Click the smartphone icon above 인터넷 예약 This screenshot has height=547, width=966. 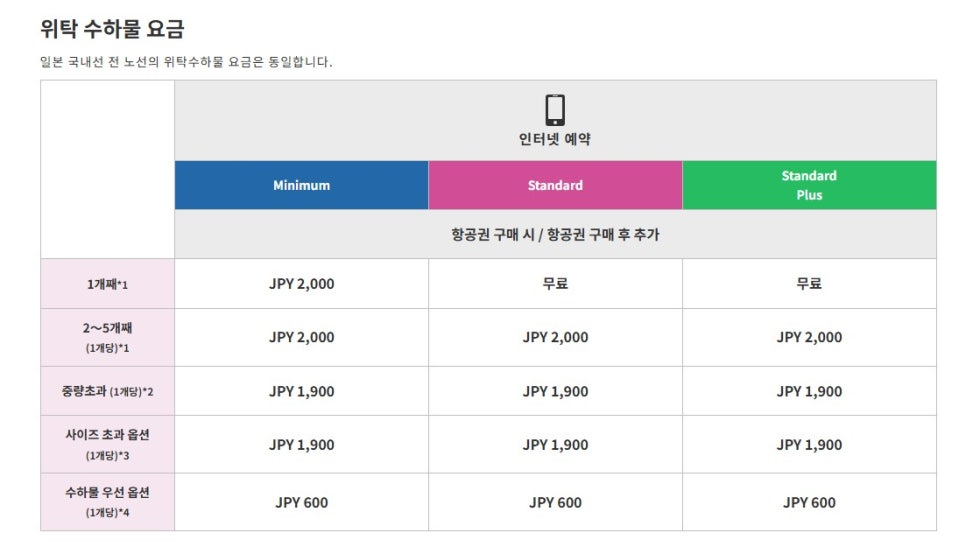(555, 110)
